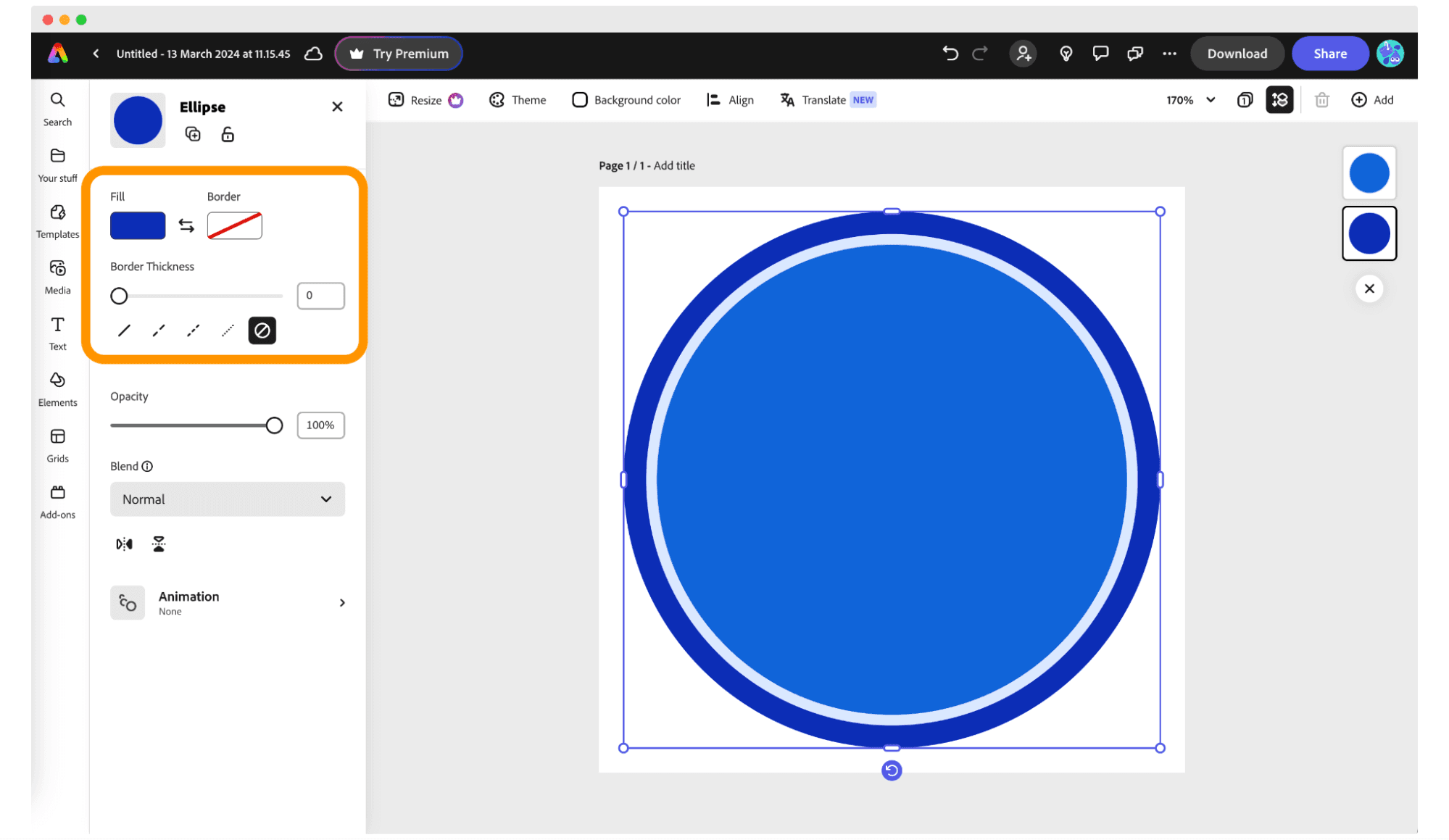Screen dimensions: 1449x840
Task: Click the document title Untitled text
Action: (x=203, y=54)
